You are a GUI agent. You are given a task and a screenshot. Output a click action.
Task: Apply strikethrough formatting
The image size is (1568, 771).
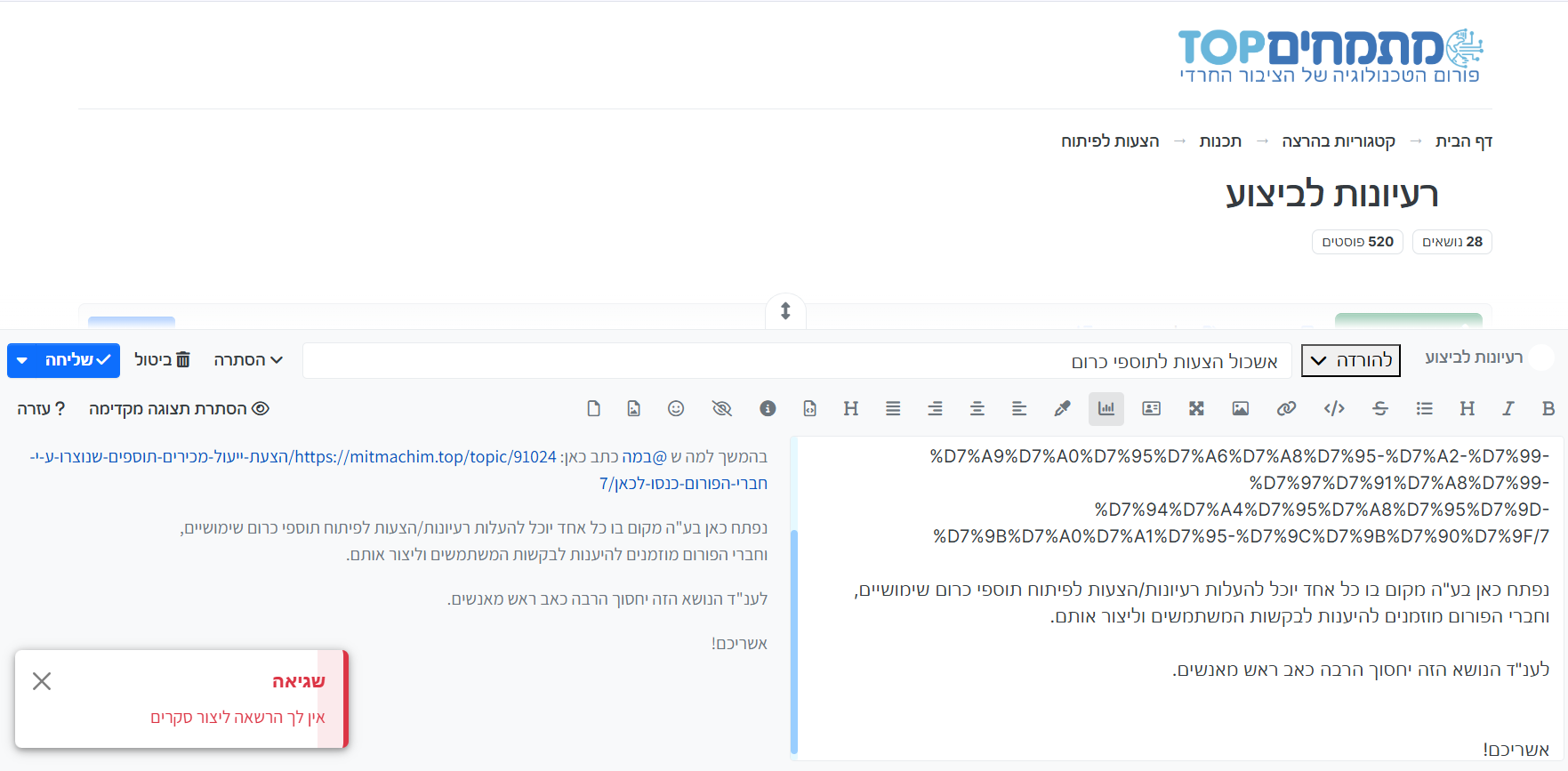[1379, 408]
